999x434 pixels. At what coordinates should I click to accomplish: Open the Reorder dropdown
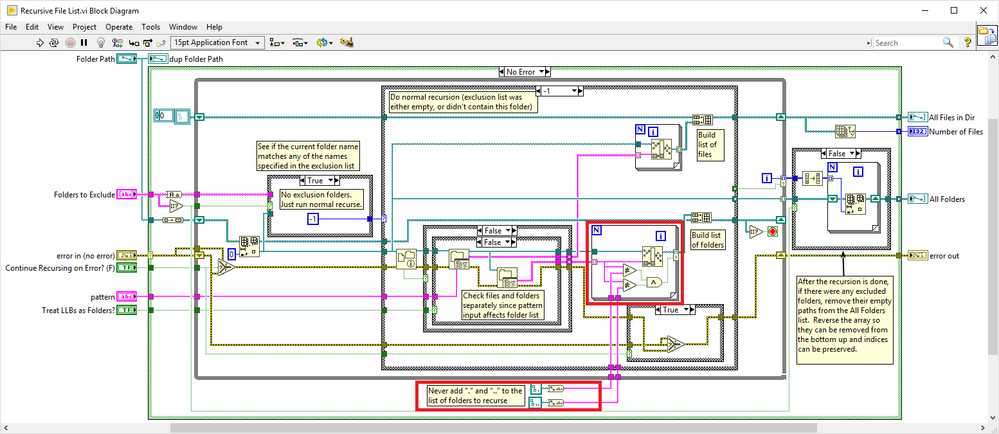tap(324, 43)
